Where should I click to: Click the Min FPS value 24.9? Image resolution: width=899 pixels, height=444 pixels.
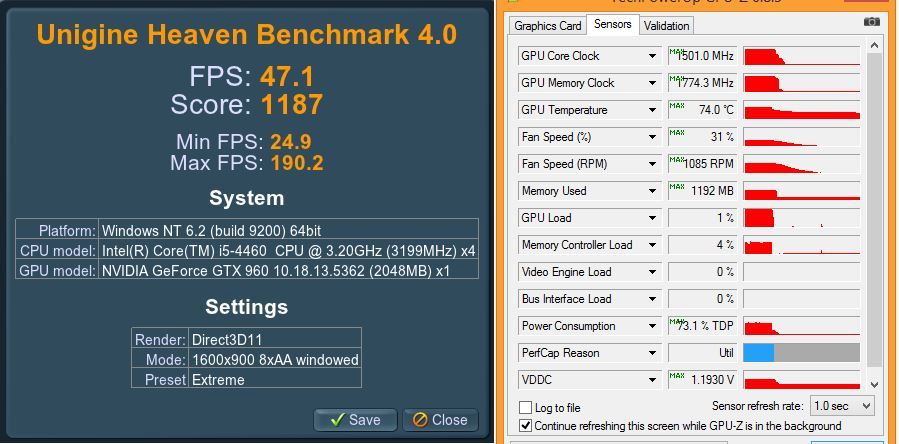tap(291, 142)
